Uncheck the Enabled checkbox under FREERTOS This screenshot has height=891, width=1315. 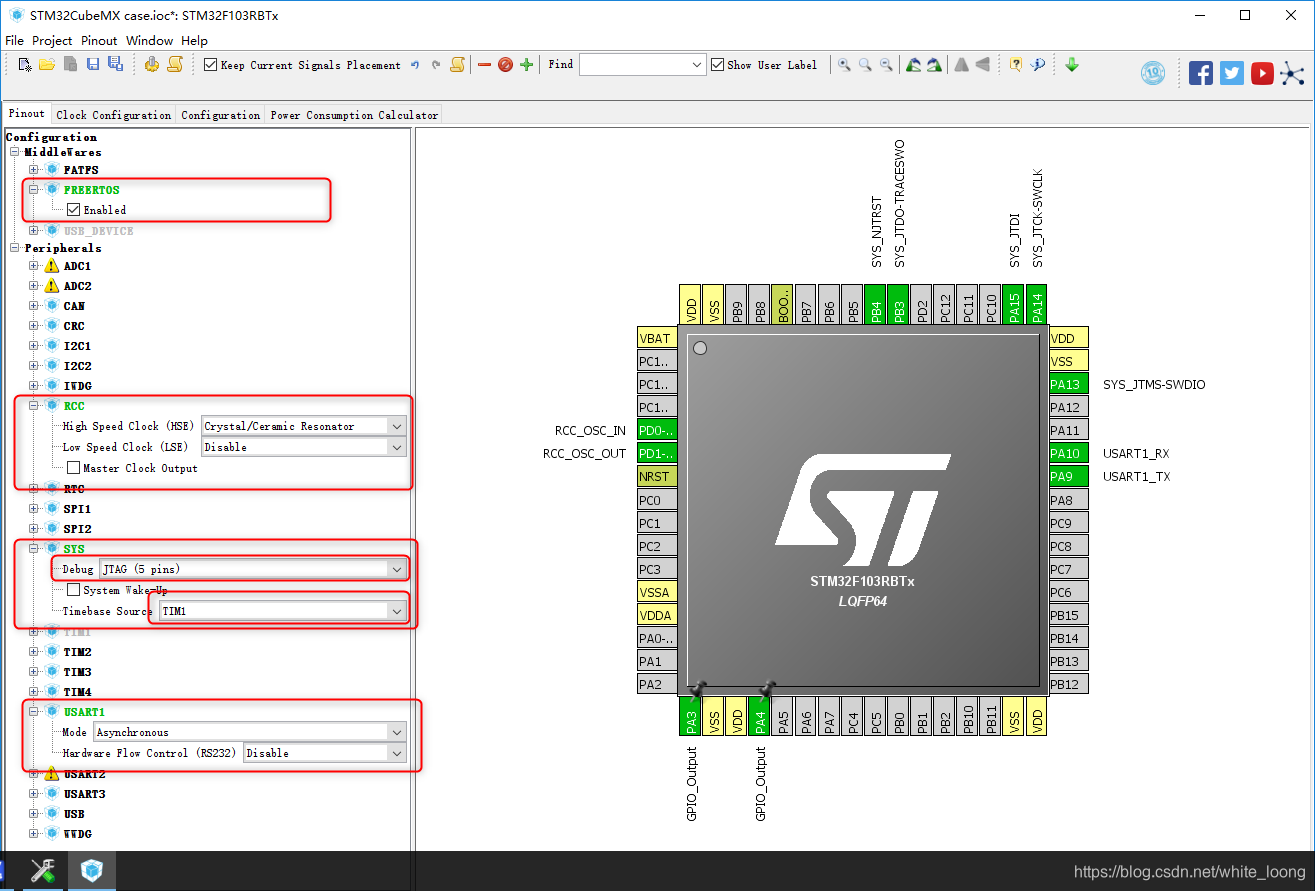click(74, 209)
